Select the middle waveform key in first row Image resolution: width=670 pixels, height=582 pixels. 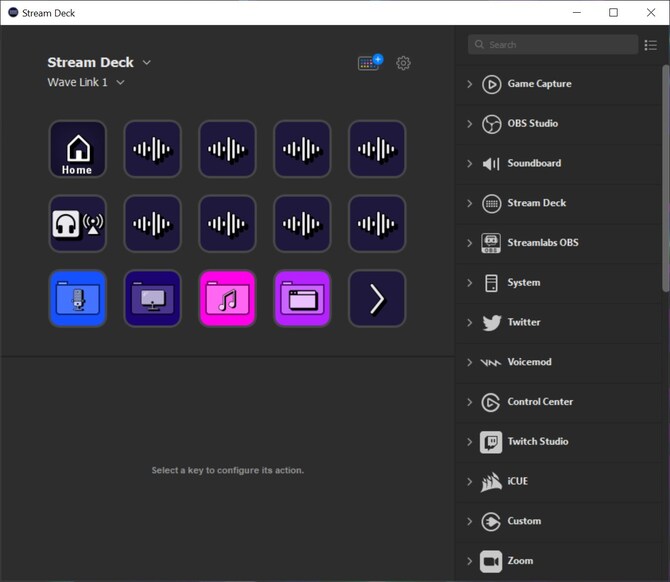pos(227,149)
